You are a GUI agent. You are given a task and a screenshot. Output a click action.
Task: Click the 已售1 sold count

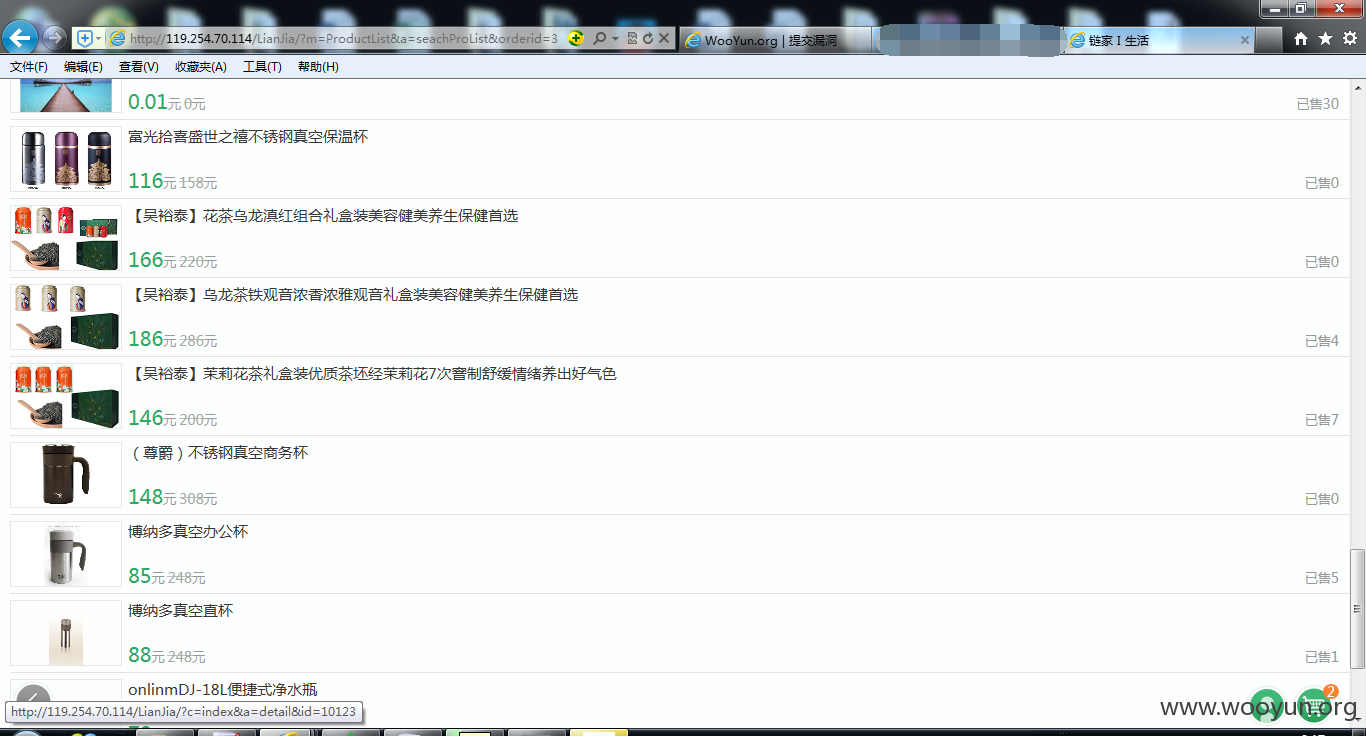coord(1321,657)
